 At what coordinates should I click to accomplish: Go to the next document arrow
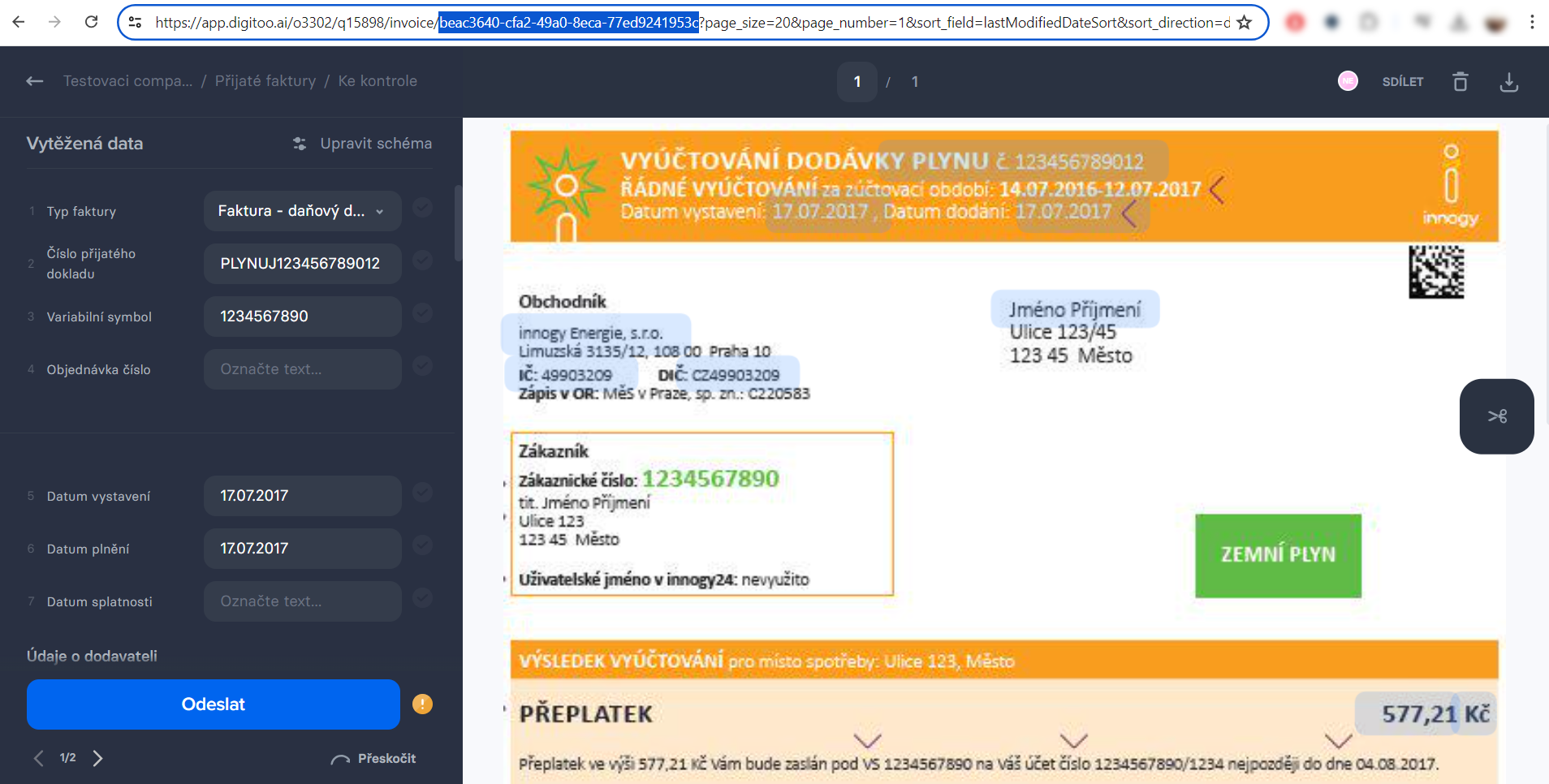click(98, 758)
